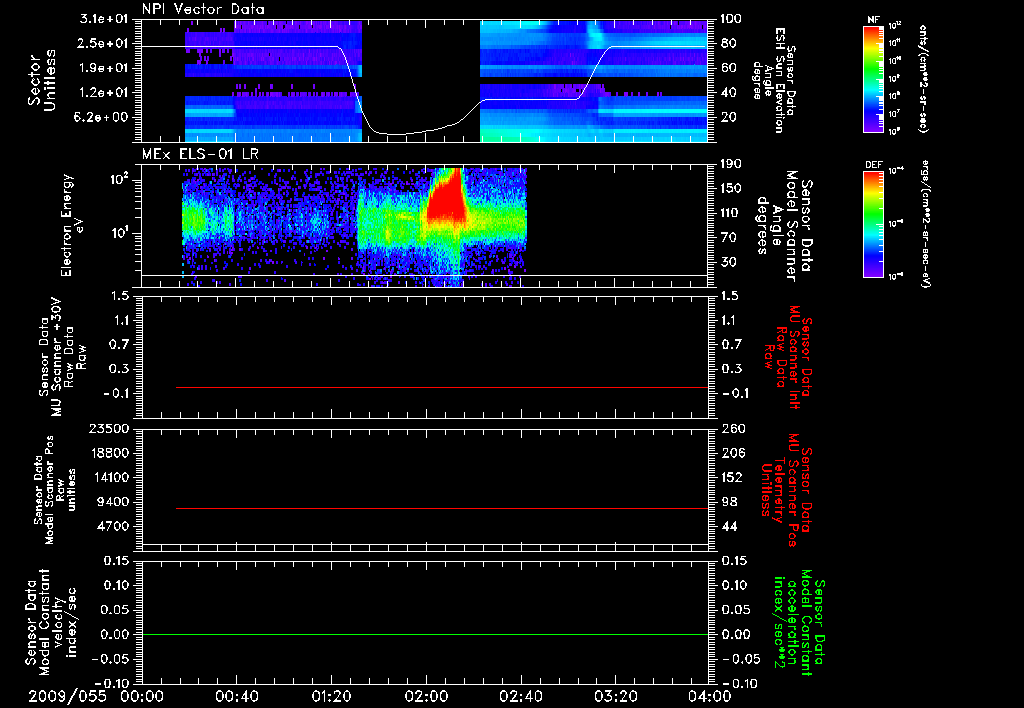Screen dimensions: 1024x708
Task: Click the NF flux color bar
Action: (874, 79)
